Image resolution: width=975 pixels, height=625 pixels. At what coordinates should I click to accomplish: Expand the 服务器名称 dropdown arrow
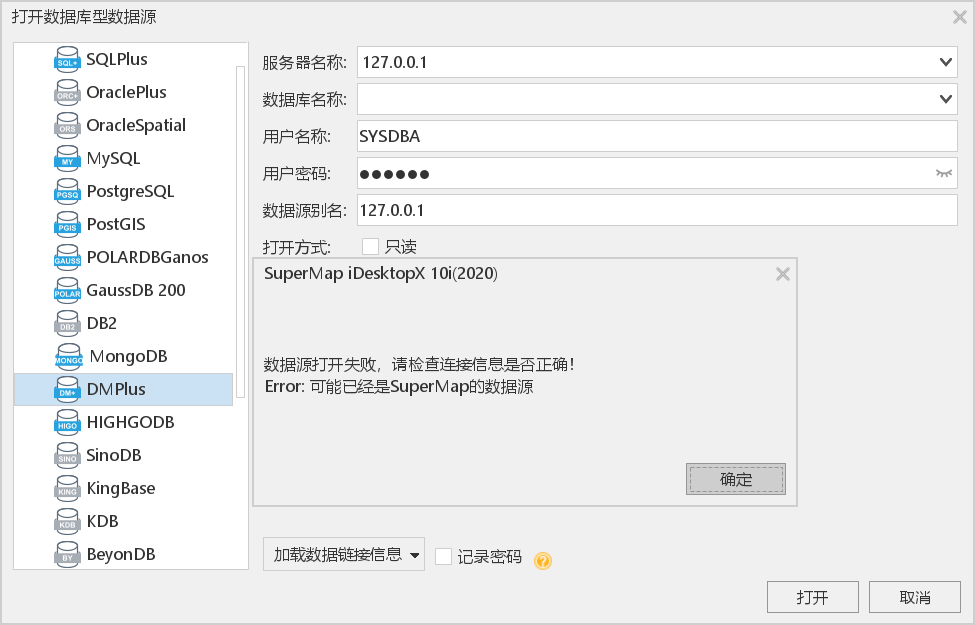click(946, 62)
